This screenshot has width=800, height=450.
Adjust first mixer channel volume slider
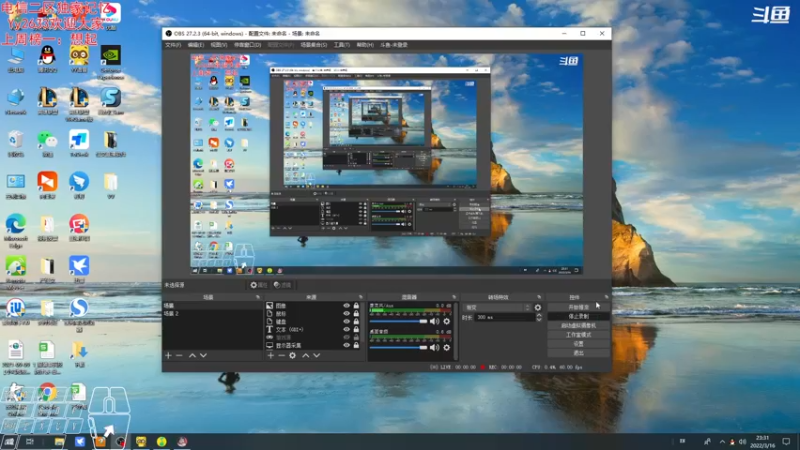[x=398, y=321]
